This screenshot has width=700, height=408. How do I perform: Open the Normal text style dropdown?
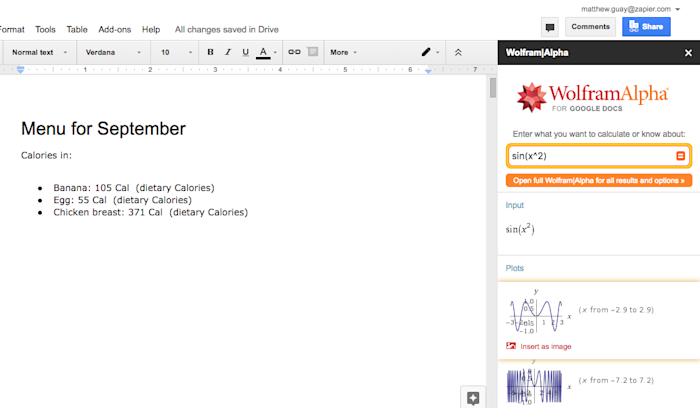click(39, 52)
